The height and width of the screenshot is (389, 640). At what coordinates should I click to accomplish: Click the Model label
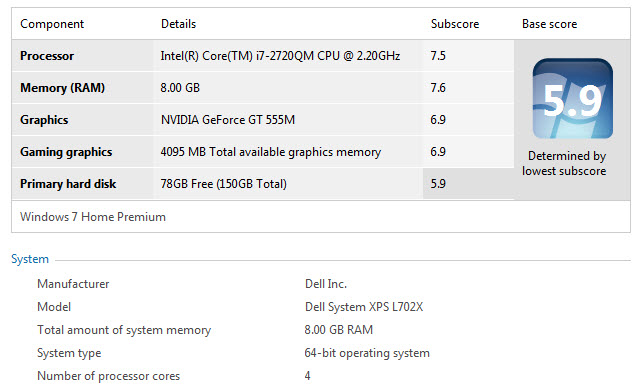coord(54,307)
